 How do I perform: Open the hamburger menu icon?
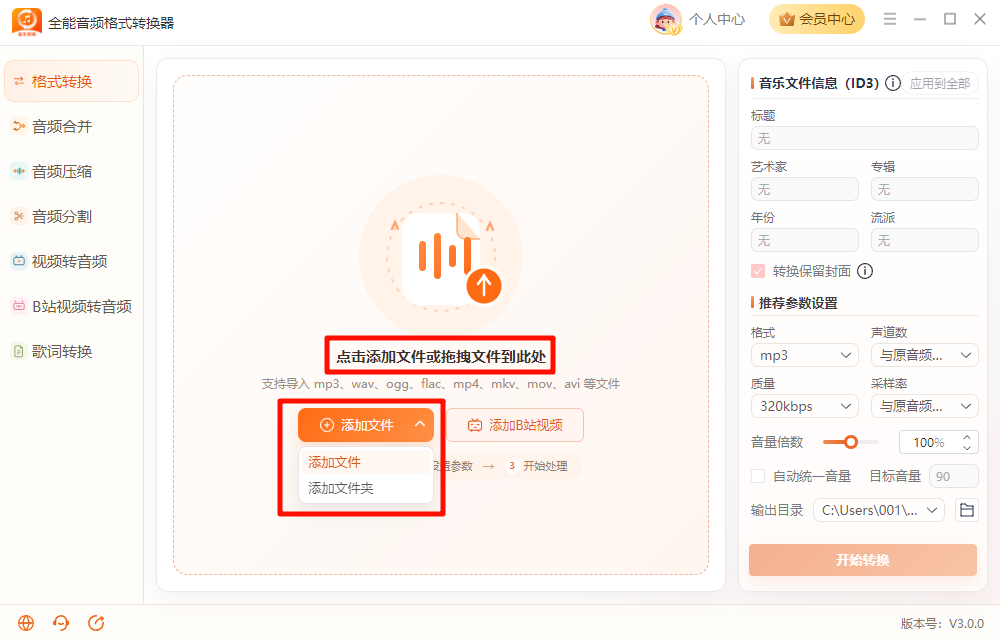point(890,19)
